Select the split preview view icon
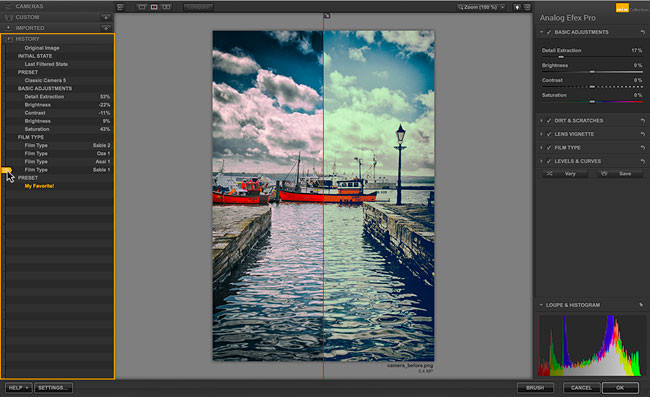This screenshot has width=650, height=397. click(154, 7)
